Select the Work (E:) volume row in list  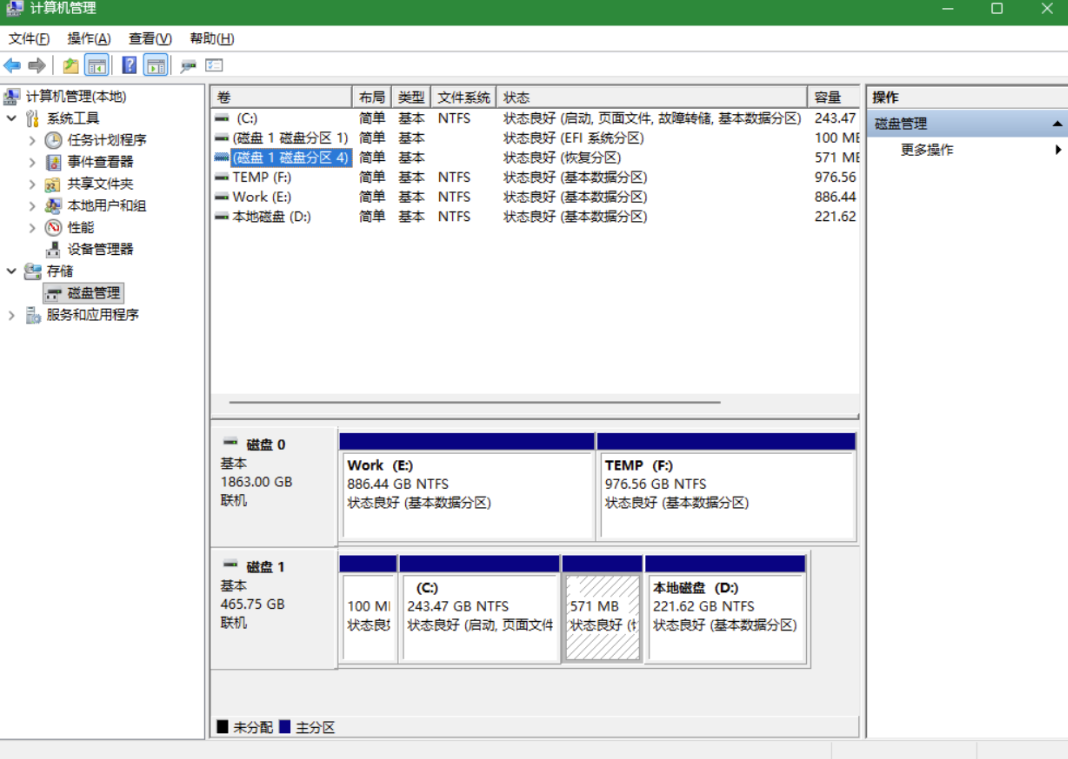(x=535, y=197)
